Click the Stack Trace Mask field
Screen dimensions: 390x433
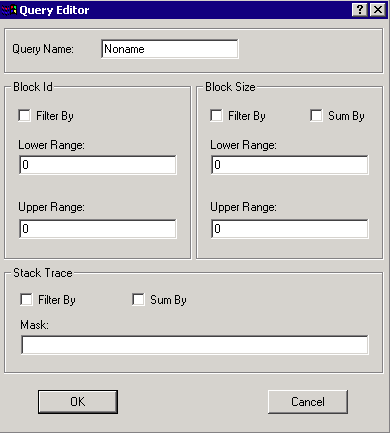195,345
